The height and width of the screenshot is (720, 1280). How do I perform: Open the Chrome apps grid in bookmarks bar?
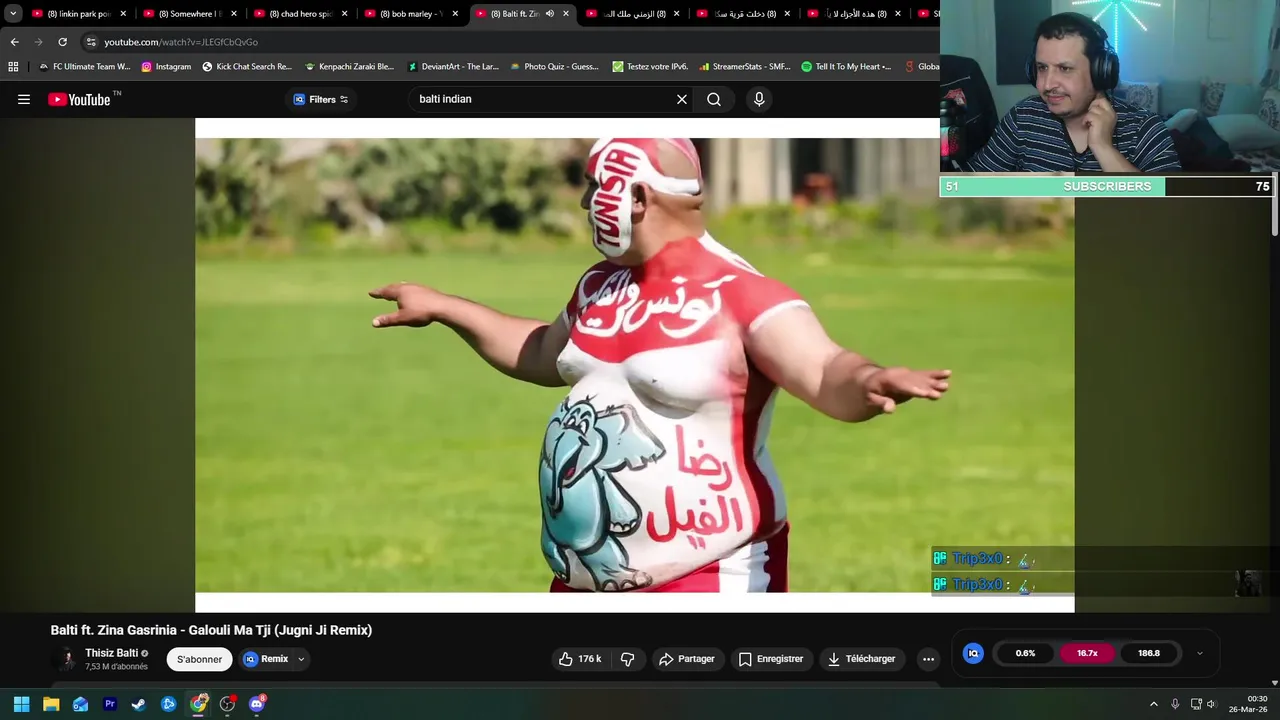(x=13, y=67)
